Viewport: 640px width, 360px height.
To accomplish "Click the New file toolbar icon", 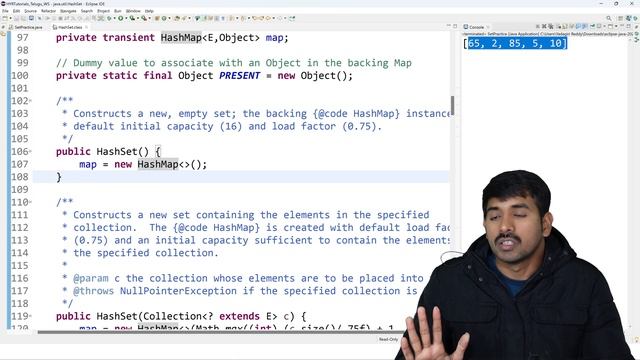I will (4, 18).
